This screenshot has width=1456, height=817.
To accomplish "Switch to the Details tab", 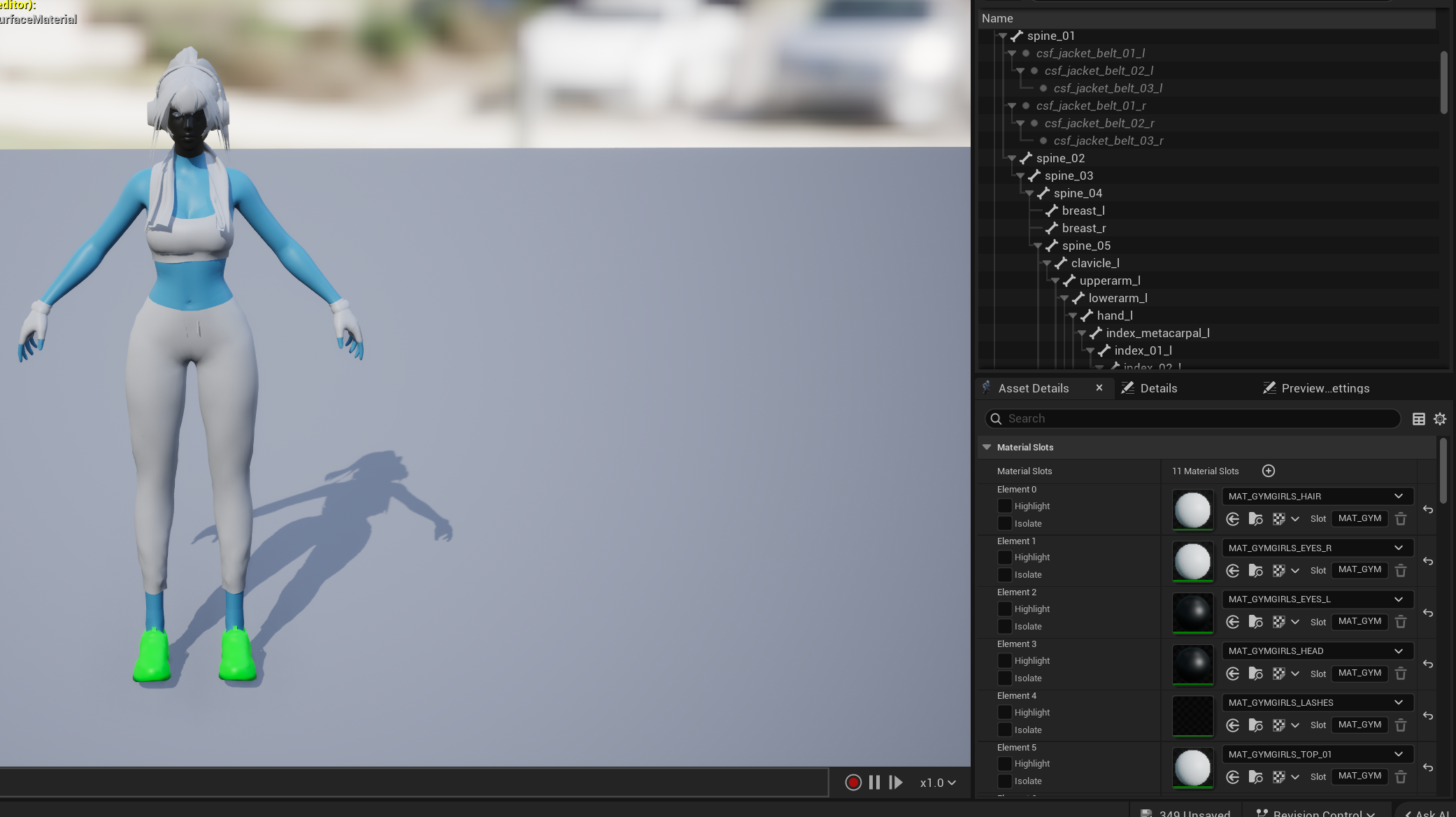I will [1157, 388].
